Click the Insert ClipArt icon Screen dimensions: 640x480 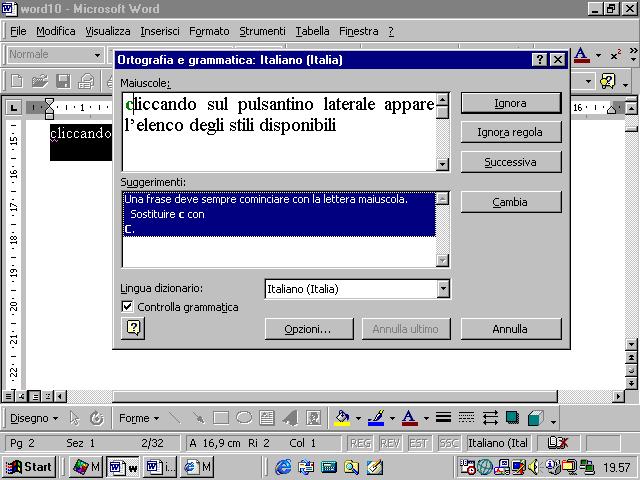coord(313,418)
